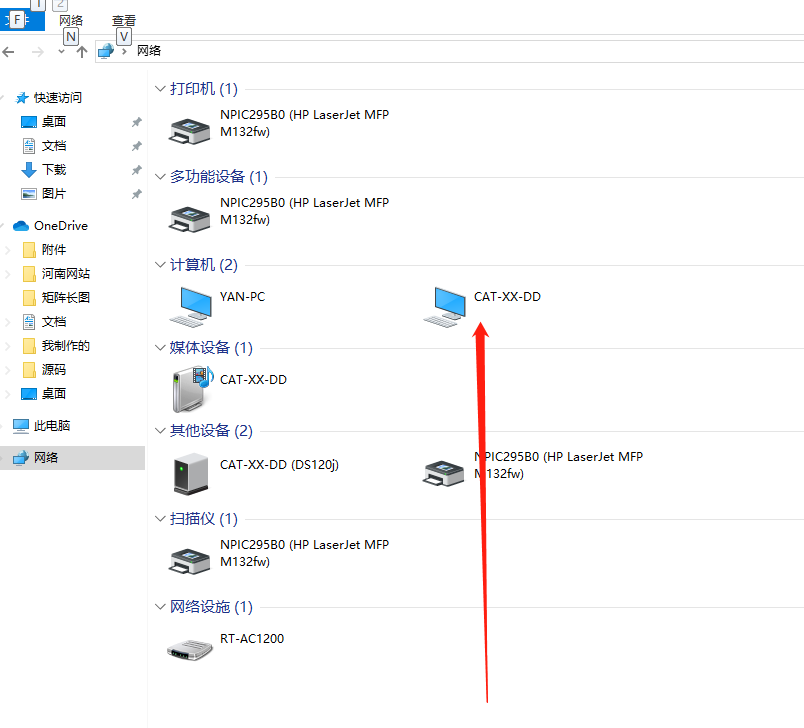Select the RT-AC1200 router icon
The image size is (804, 728).
click(x=190, y=650)
